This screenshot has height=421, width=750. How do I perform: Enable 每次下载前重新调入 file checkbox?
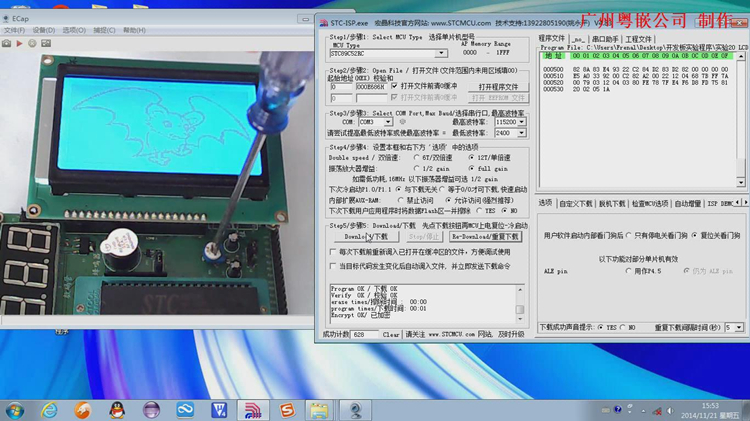[x=333, y=252]
